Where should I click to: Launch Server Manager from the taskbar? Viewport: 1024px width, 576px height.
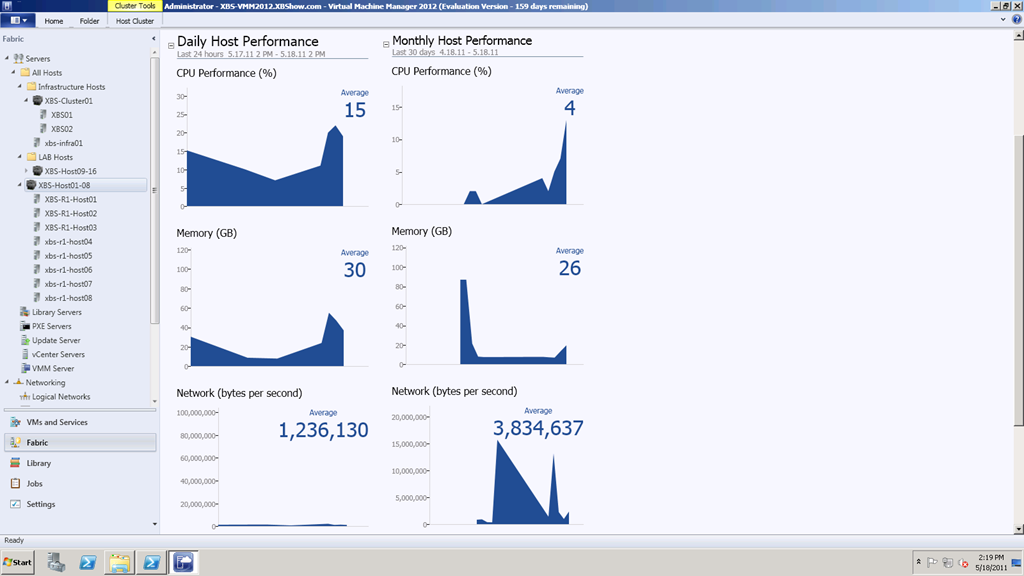pos(56,562)
